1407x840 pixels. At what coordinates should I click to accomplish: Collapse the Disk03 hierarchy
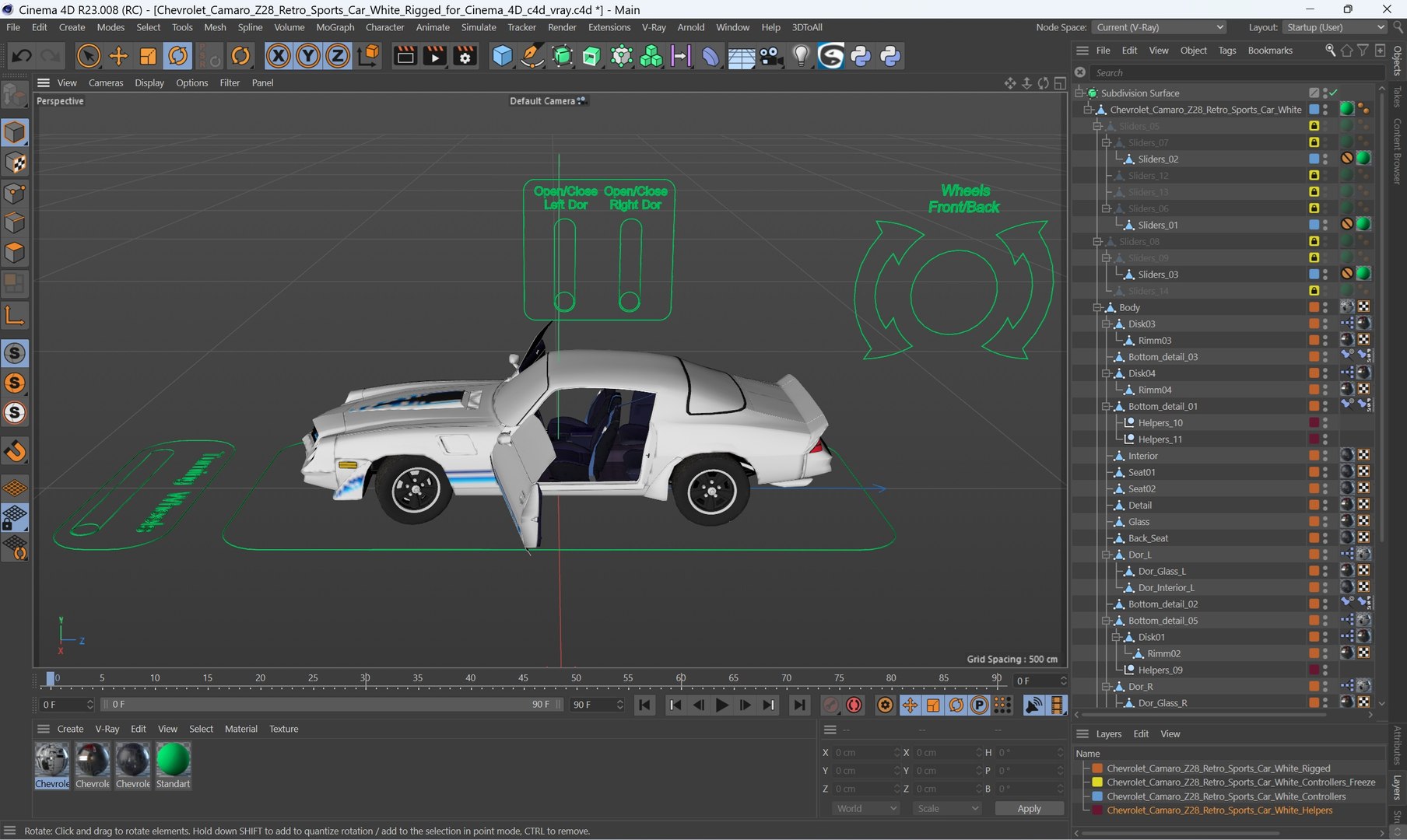point(1107,324)
